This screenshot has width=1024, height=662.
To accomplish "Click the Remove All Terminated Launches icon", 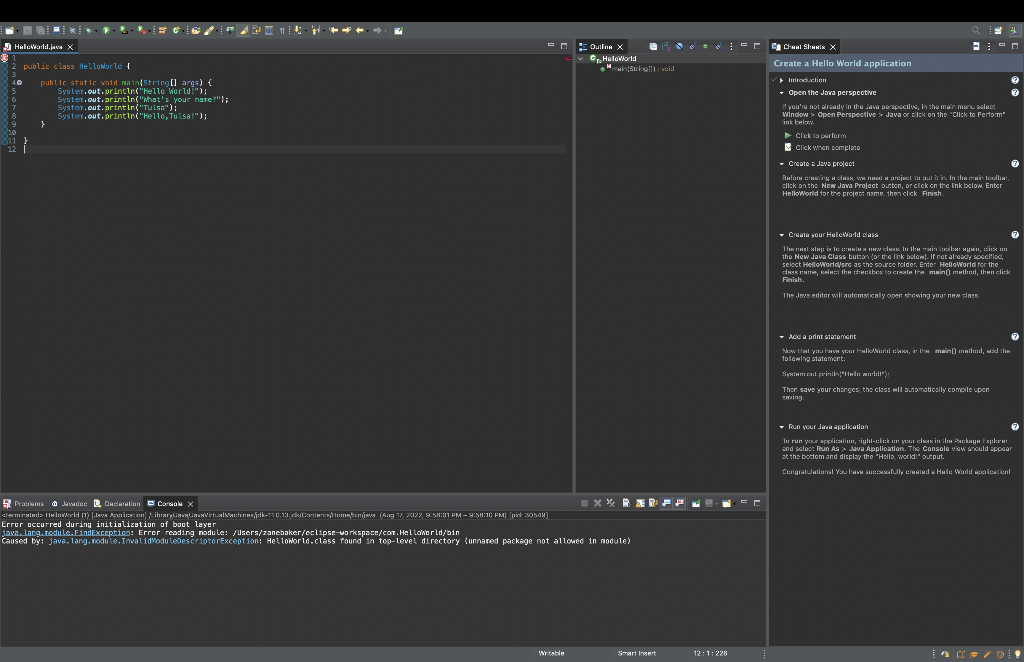I will (609, 503).
